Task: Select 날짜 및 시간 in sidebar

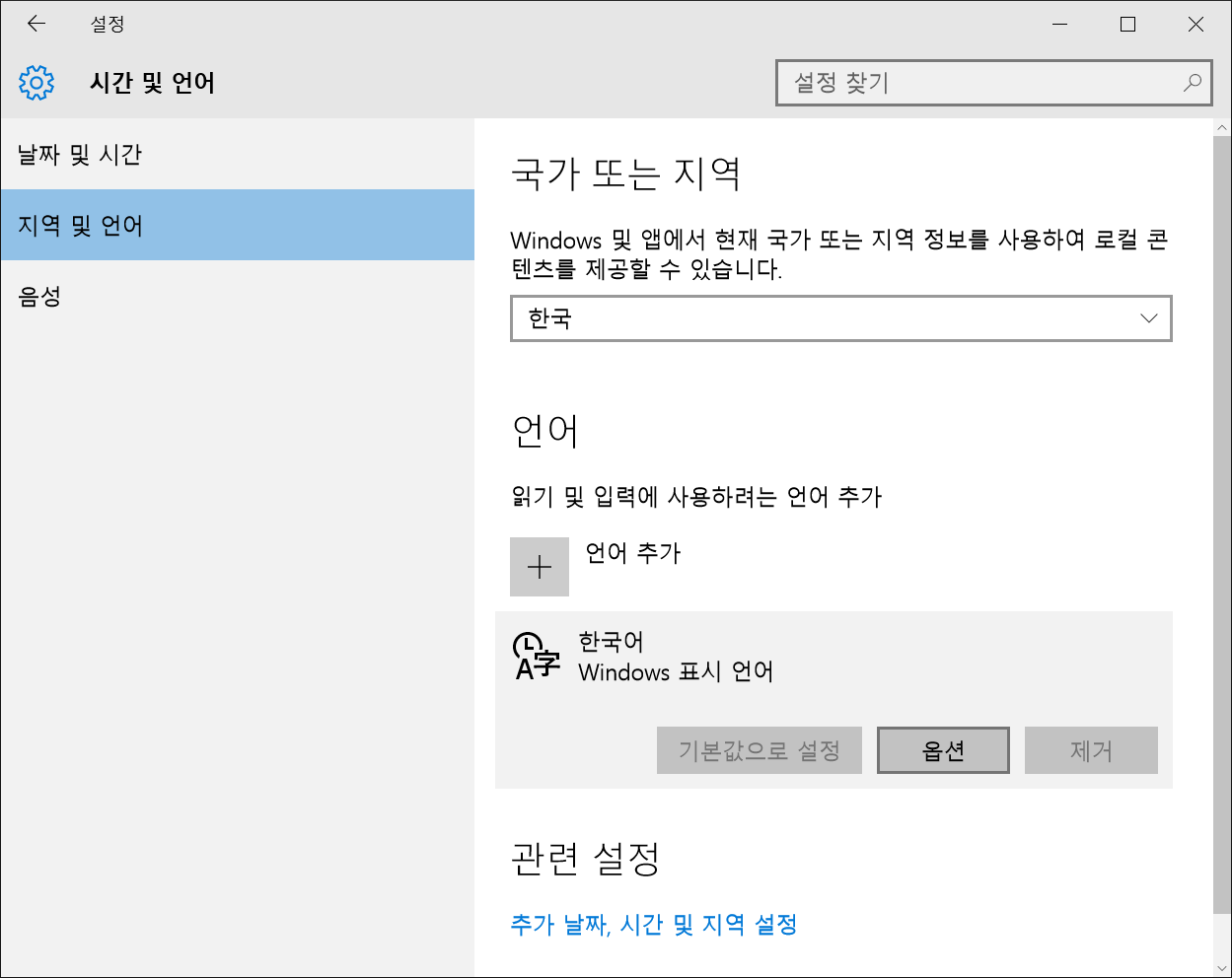Action: [238, 154]
